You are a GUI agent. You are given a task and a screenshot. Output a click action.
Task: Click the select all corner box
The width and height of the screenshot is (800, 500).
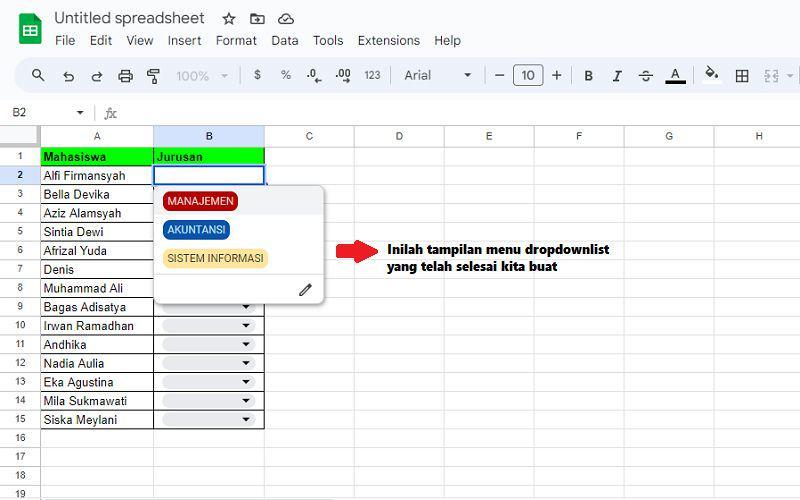(x=19, y=136)
